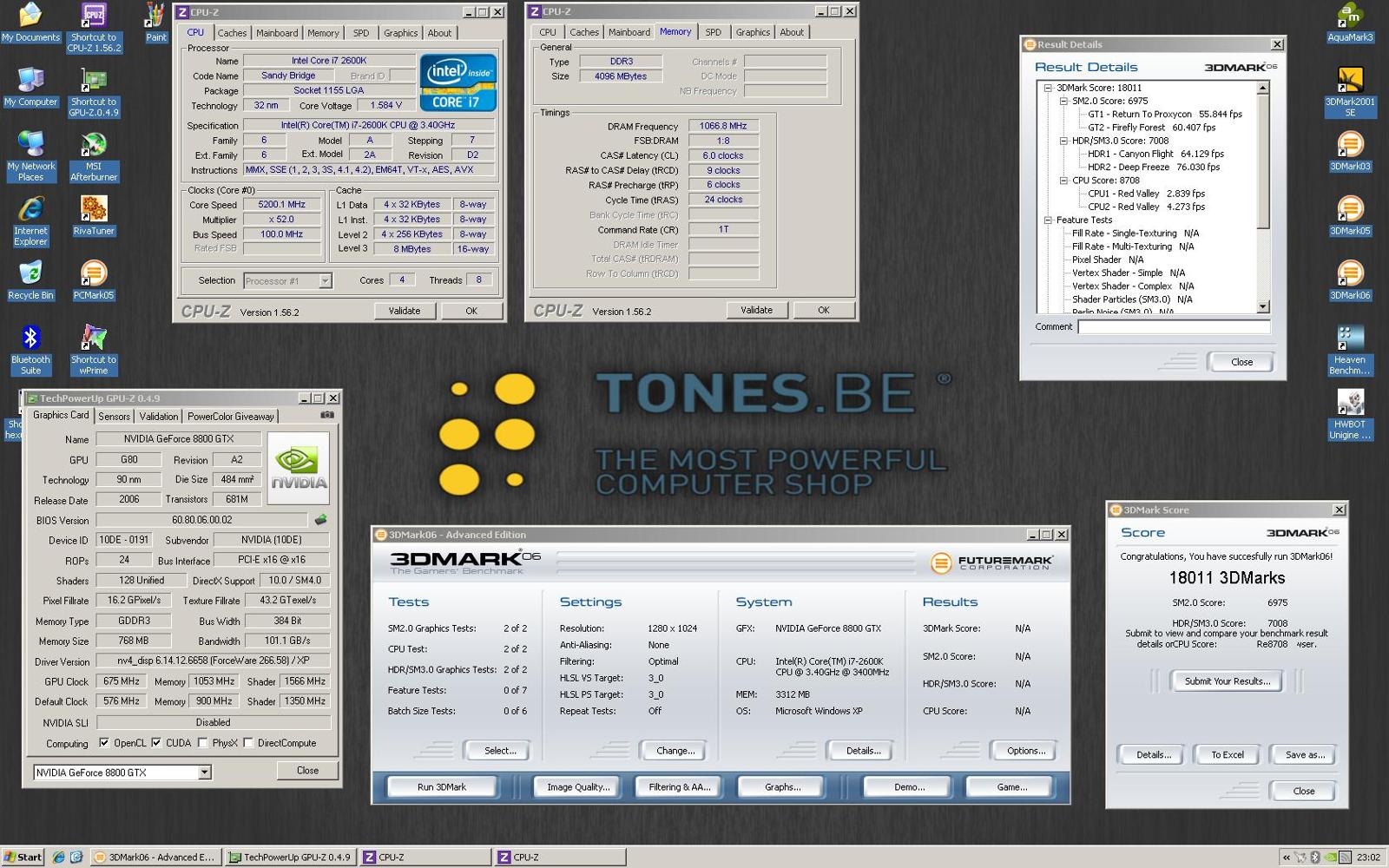Open the Recycle Bin
This screenshot has height=868, width=1389.
pos(30,280)
